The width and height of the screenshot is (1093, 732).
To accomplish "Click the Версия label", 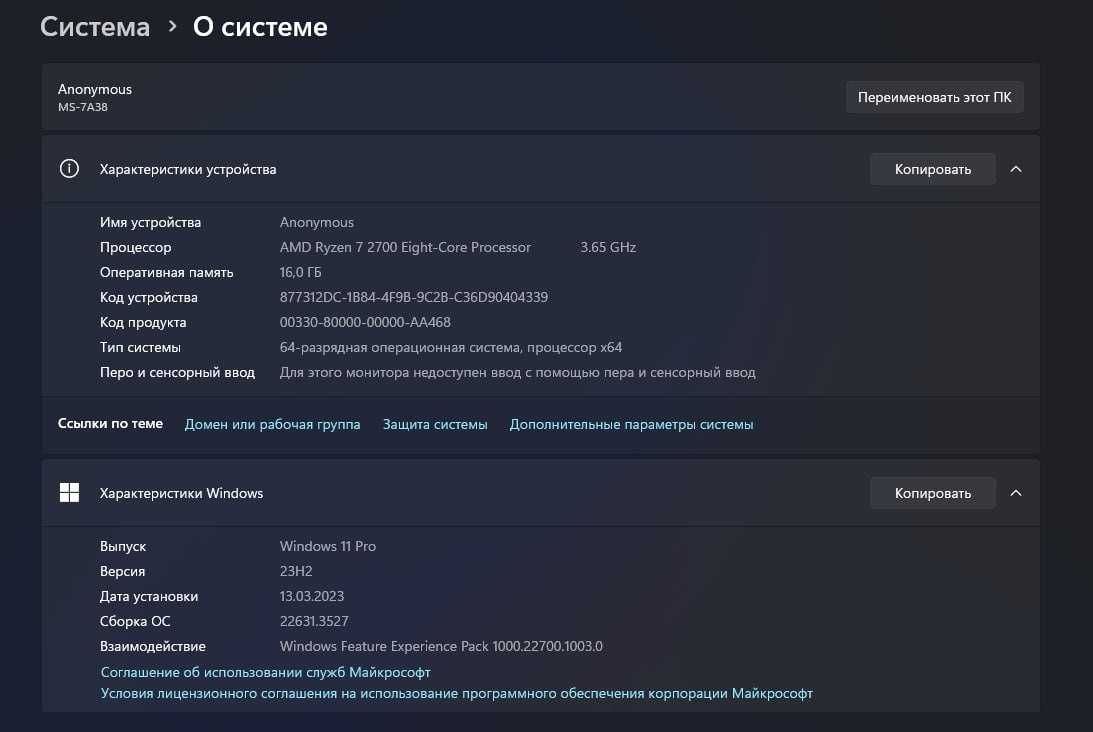I will pyautogui.click(x=122, y=571).
